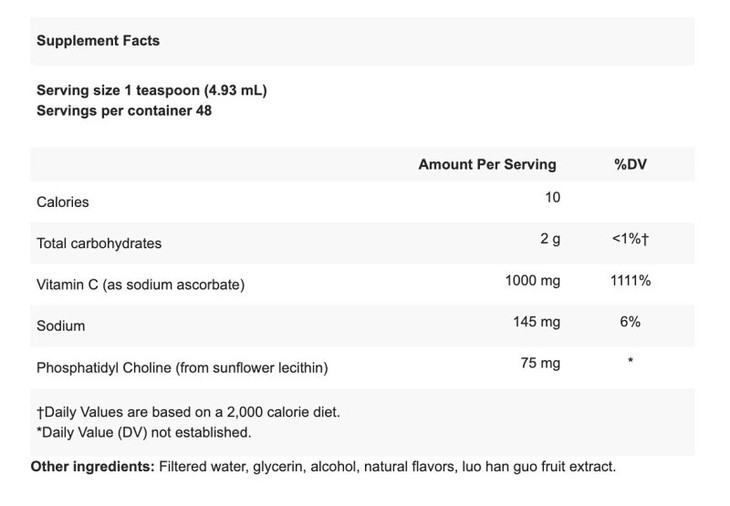Image resolution: width=730 pixels, height=506 pixels.
Task: Click the Other ingredients label
Action: [91, 467]
